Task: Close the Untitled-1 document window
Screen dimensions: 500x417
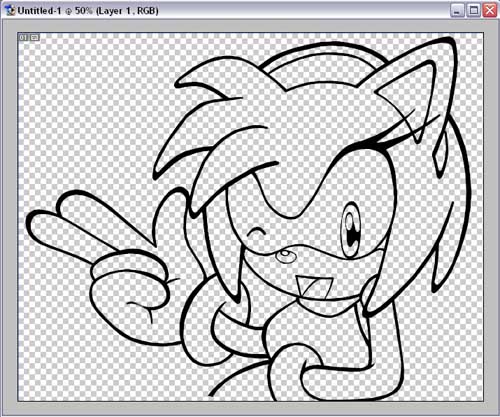Action: tap(490, 10)
